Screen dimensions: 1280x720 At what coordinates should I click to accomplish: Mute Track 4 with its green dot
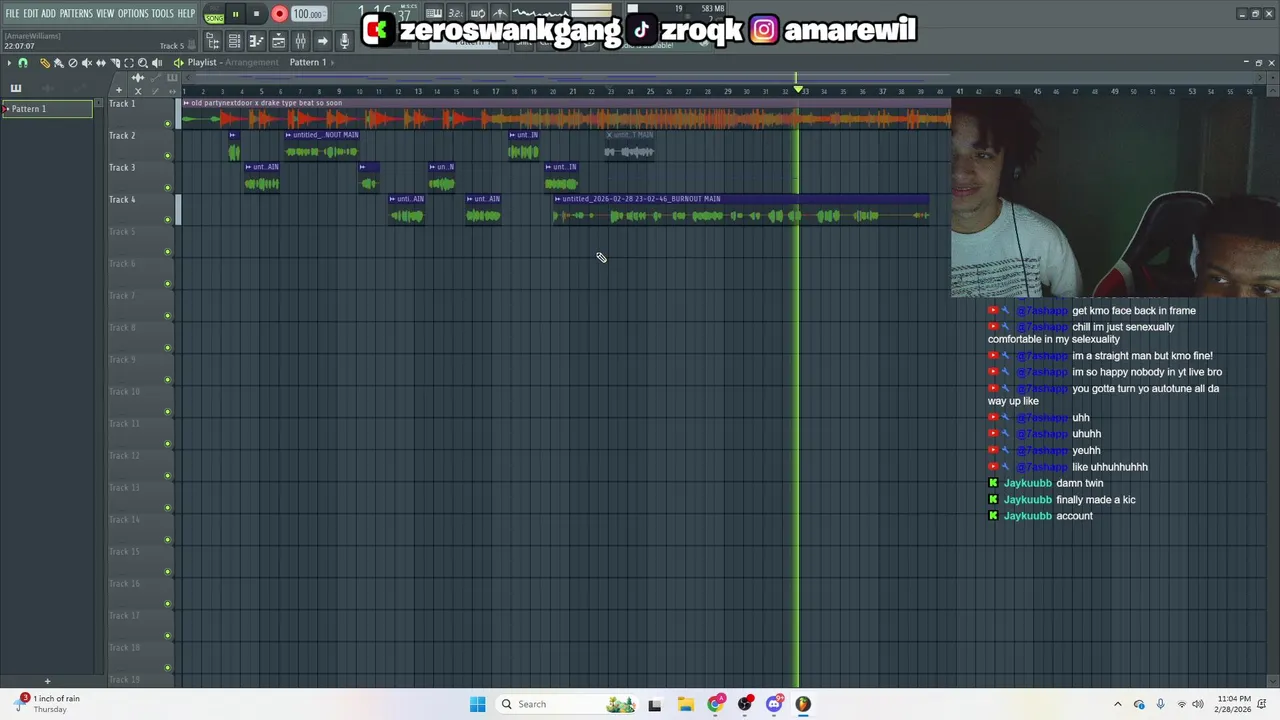click(168, 220)
